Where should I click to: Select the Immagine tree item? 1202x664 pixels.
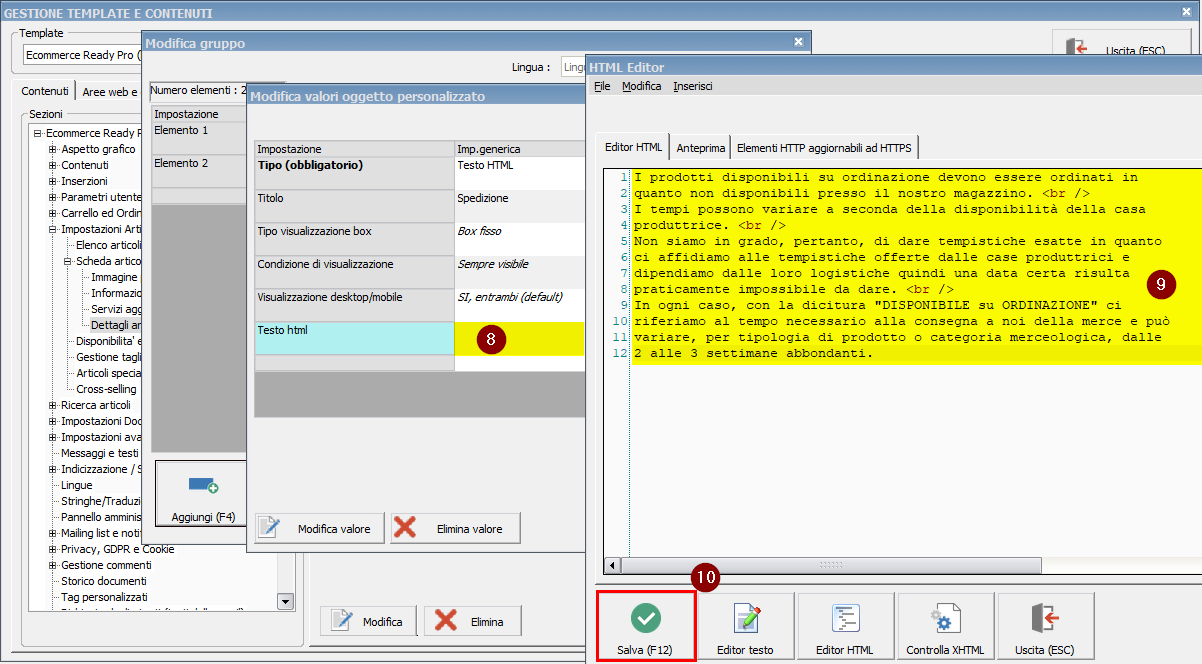(116, 277)
